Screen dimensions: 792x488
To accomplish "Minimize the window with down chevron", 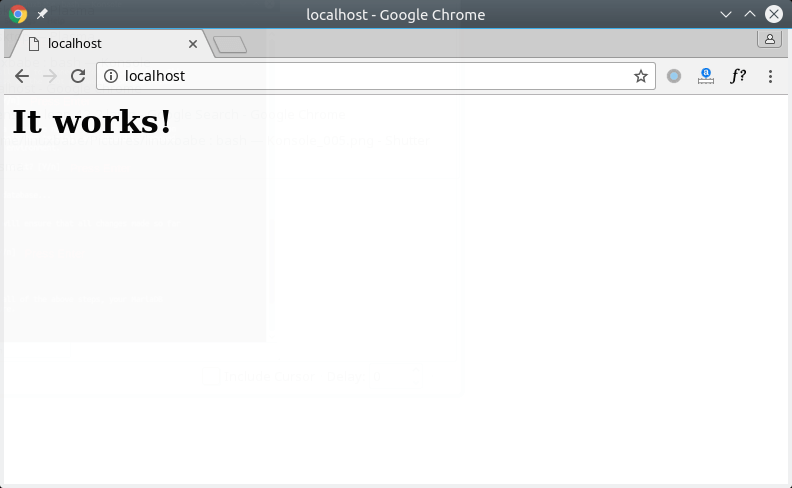I will pos(727,15).
